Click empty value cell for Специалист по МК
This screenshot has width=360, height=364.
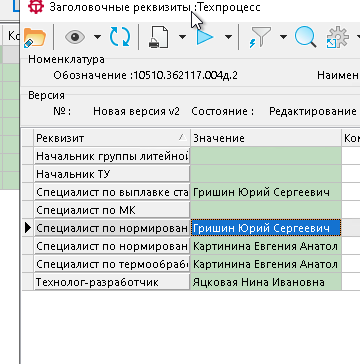pyautogui.click(x=266, y=210)
